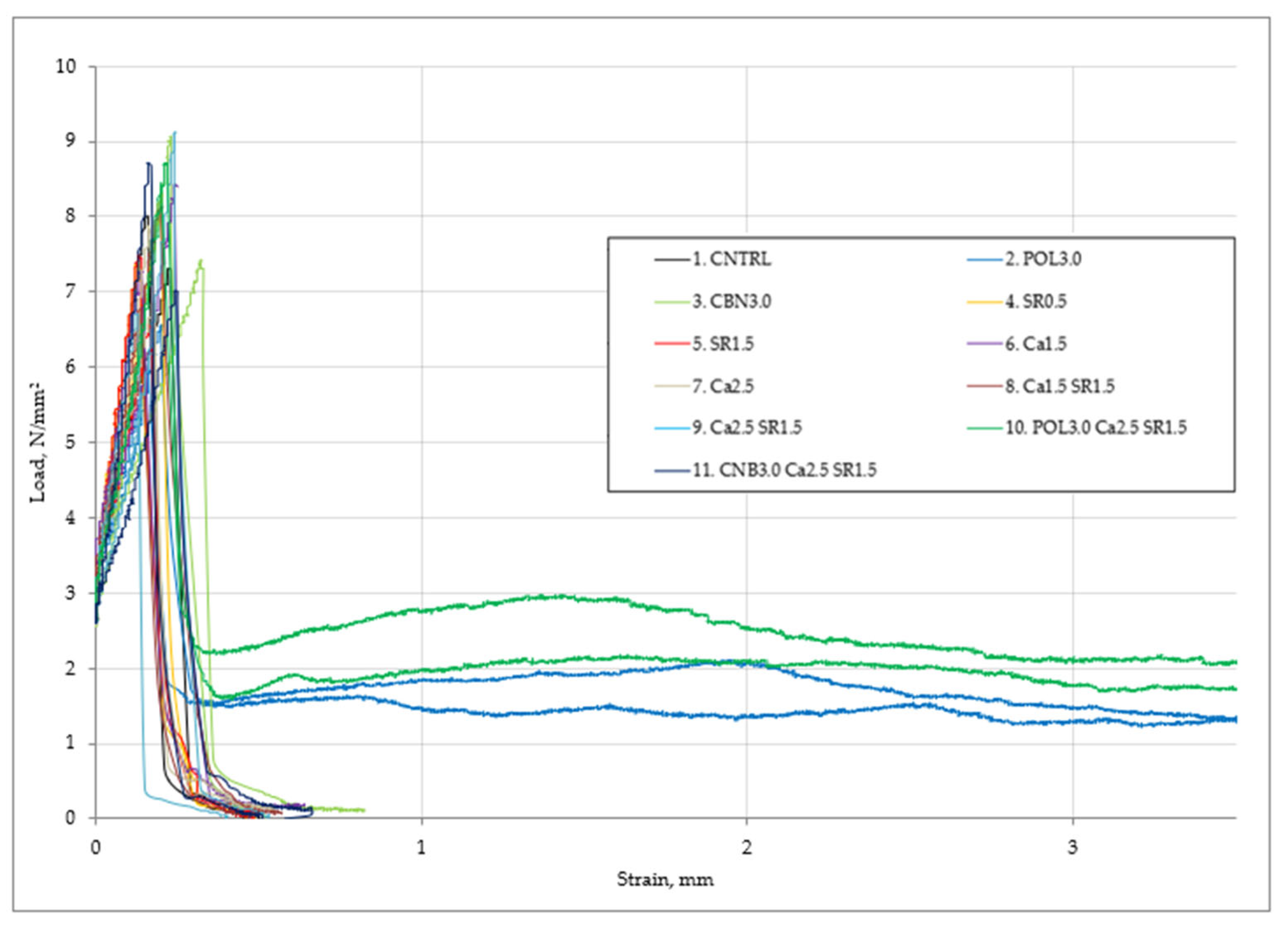Select the 7. Ca2.5 legend entry
This screenshot has height=932, width=1288.
tap(723, 386)
